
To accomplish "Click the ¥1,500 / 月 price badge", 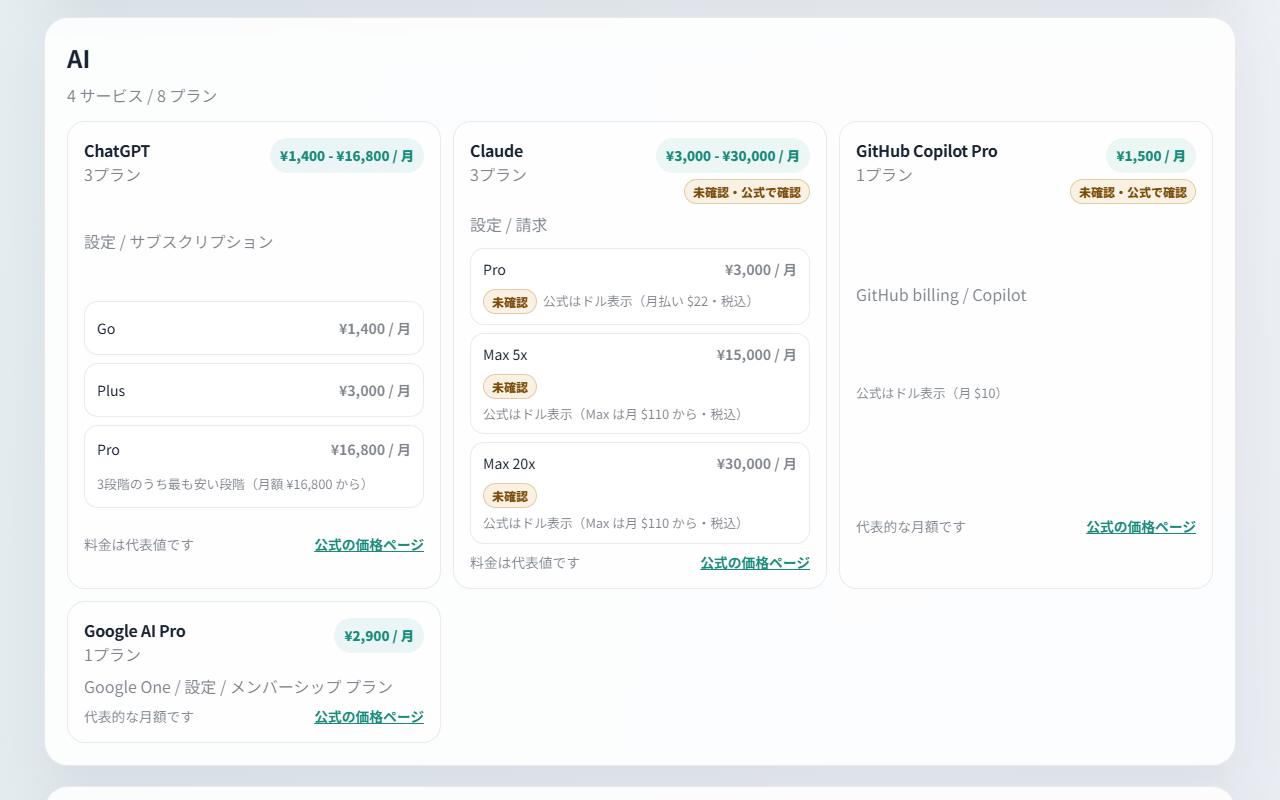I will click(1151, 156).
